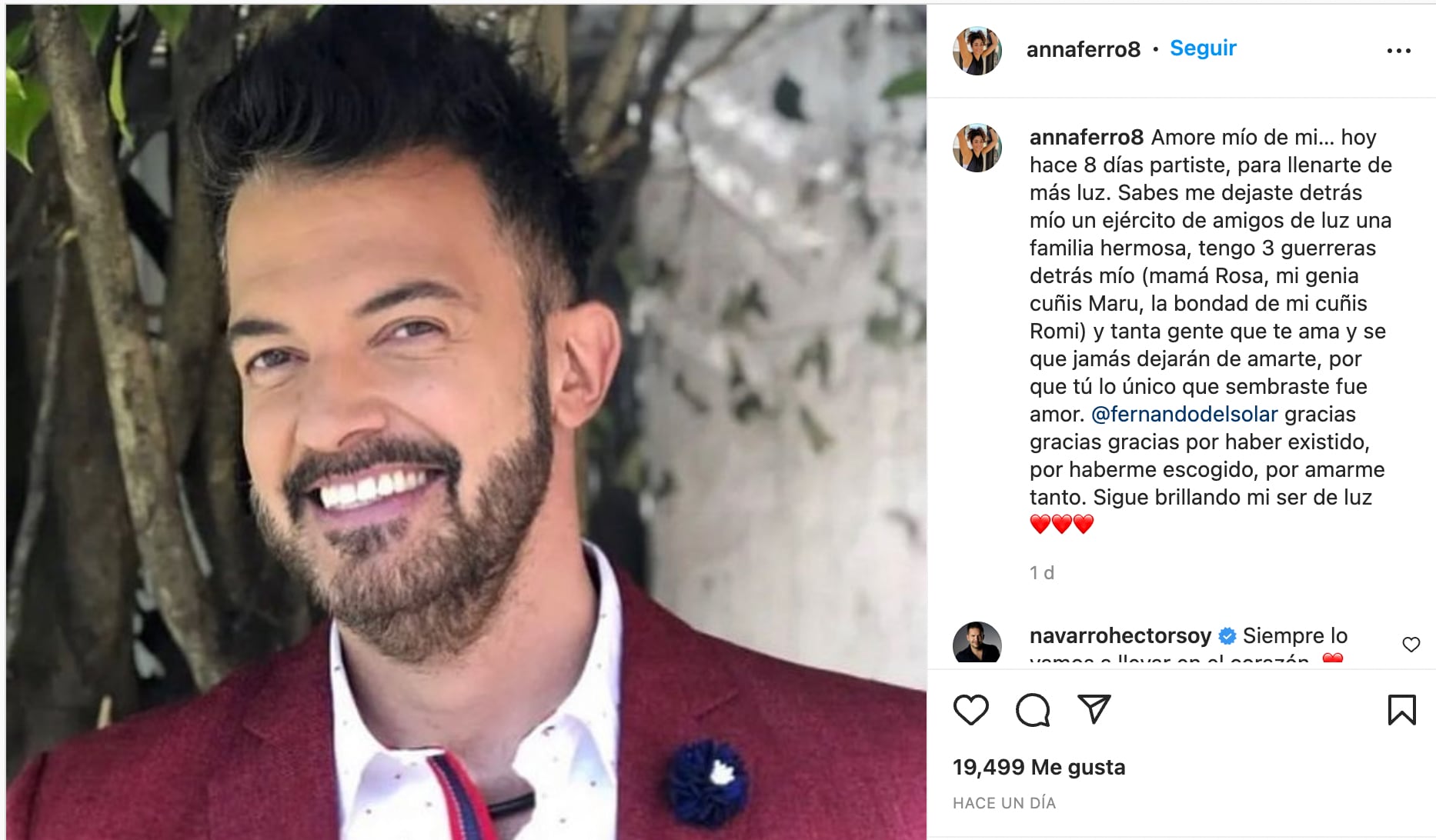Screen dimensions: 1436x840
Task: View who liked via 19,499 Me gusta
Action: pos(1039,767)
